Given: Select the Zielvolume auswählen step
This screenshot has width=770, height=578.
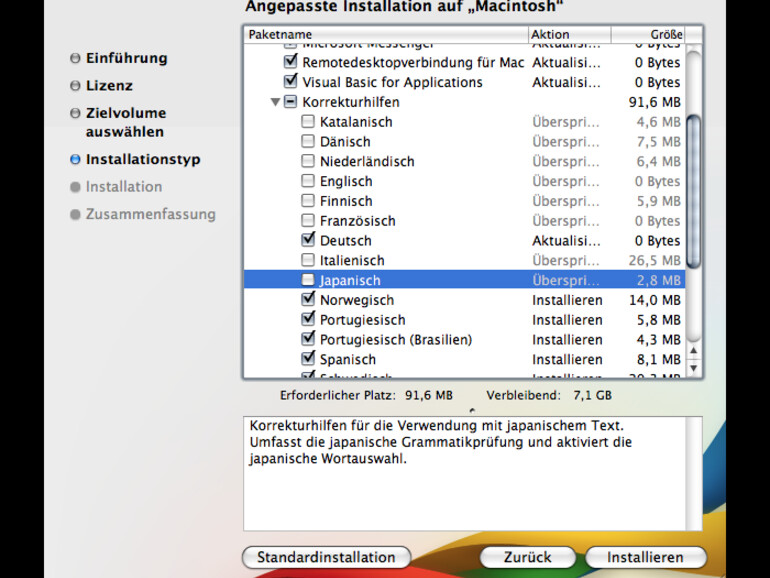Looking at the screenshot, I should 126,122.
